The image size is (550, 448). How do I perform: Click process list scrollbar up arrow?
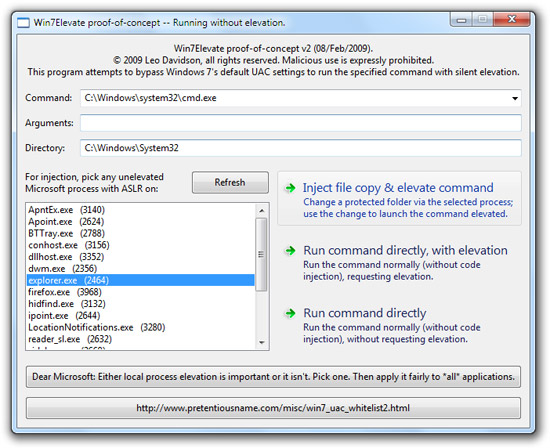click(262, 210)
